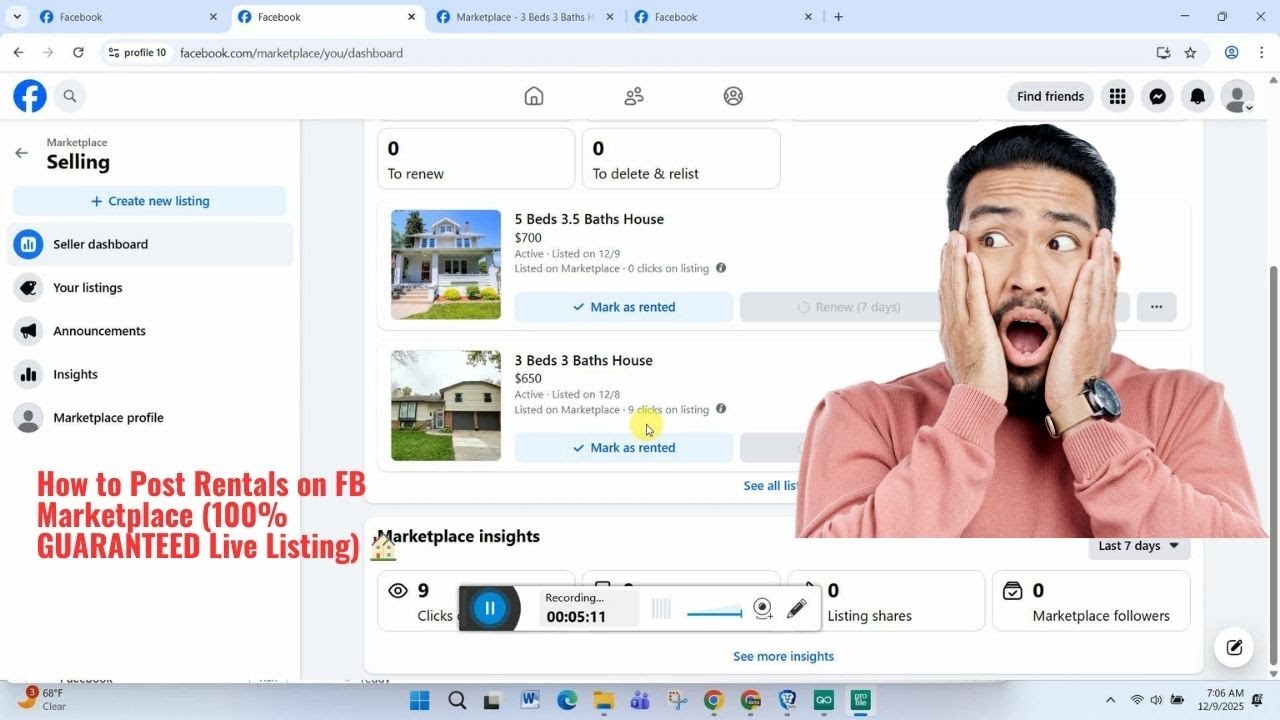Show info icon for 0 clicks listing
This screenshot has height=720, width=1280.
[x=721, y=268]
